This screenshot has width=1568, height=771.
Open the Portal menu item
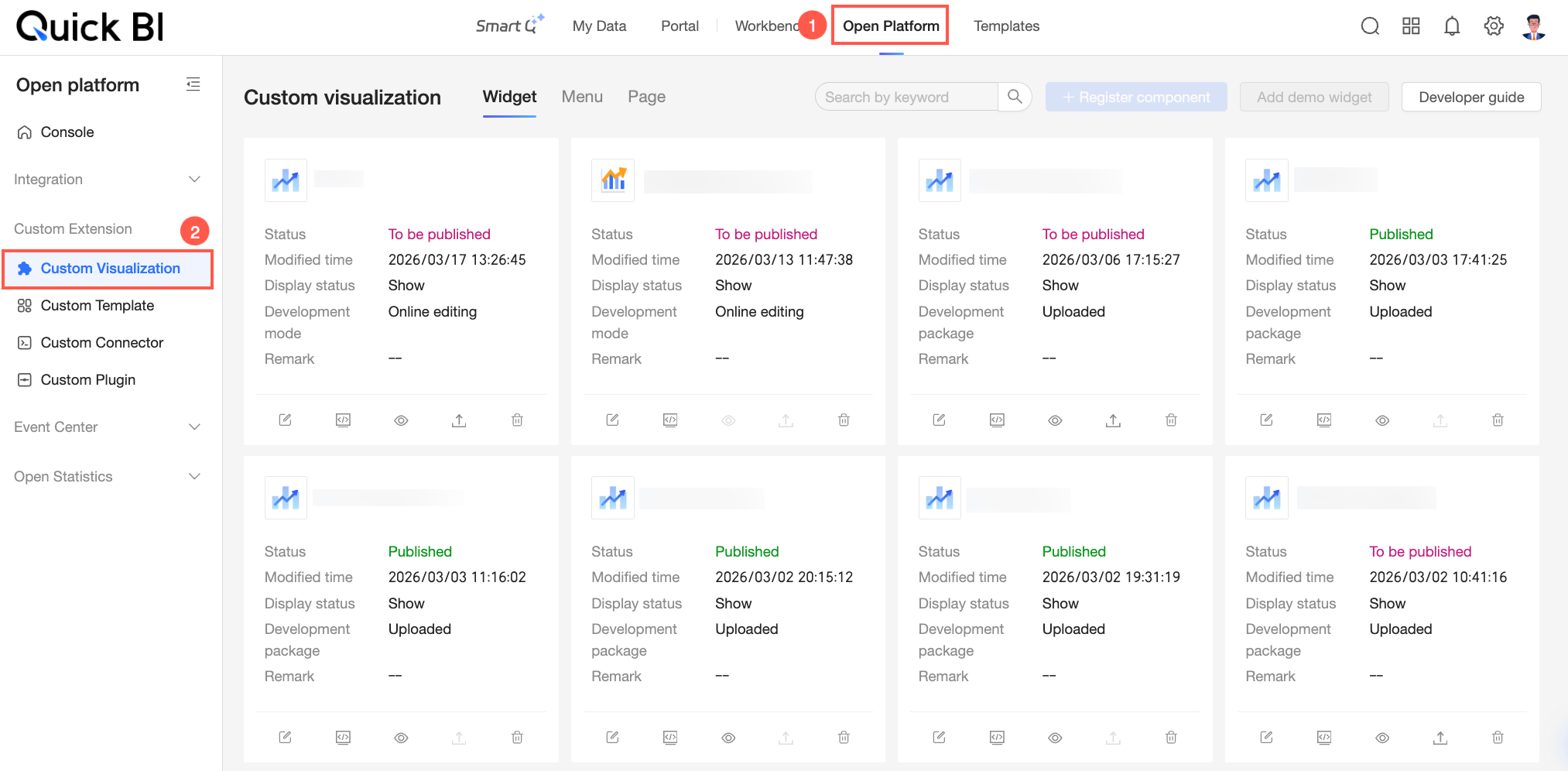[680, 26]
